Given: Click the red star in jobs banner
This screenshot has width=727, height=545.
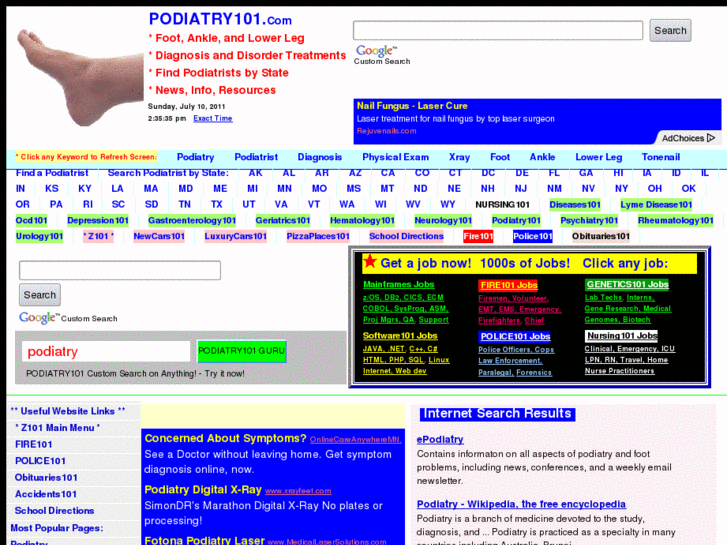Looking at the screenshot, I should tap(370, 261).
